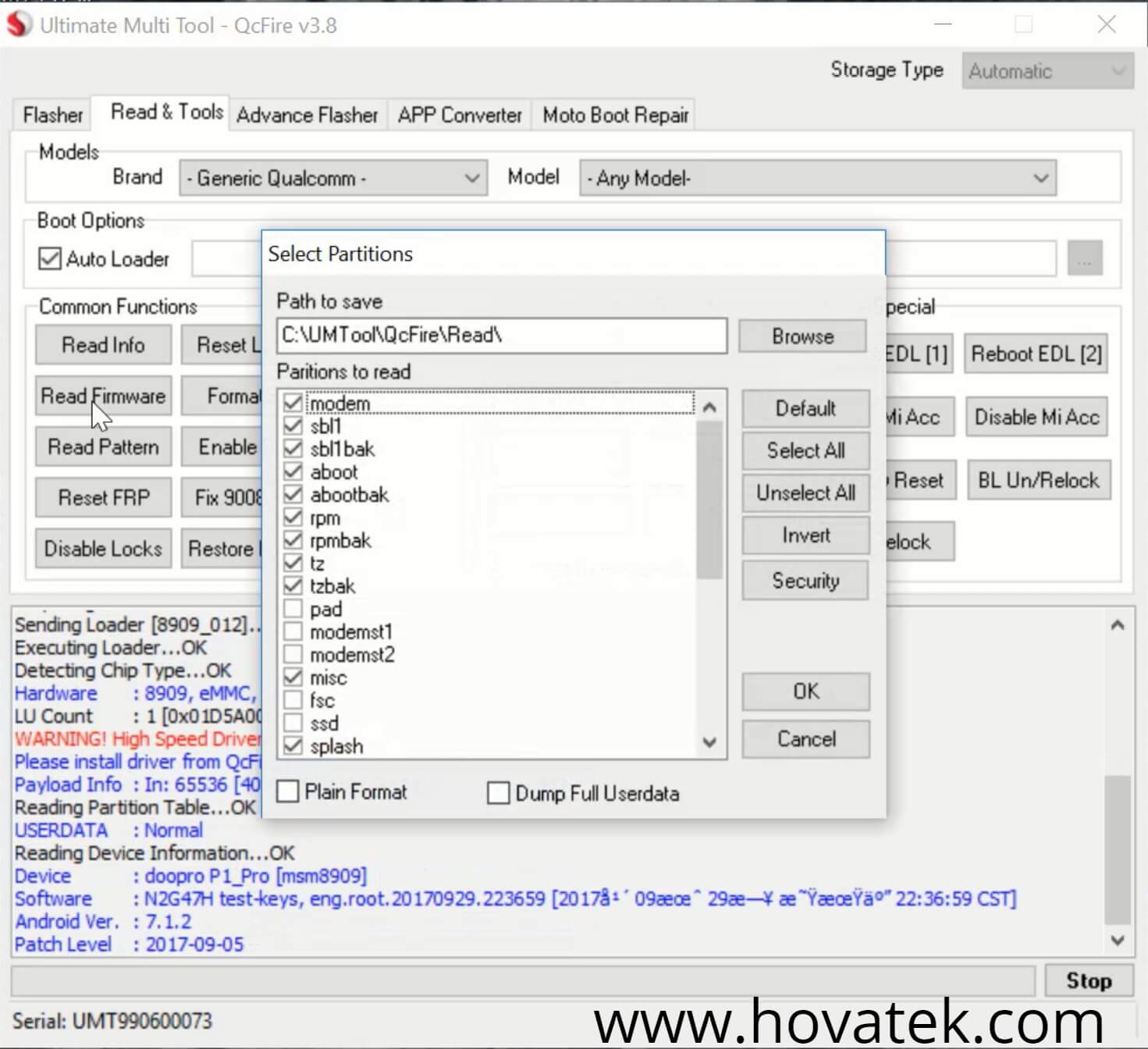Click the Default button
Viewport: 1148px width, 1049px height.
pos(805,408)
